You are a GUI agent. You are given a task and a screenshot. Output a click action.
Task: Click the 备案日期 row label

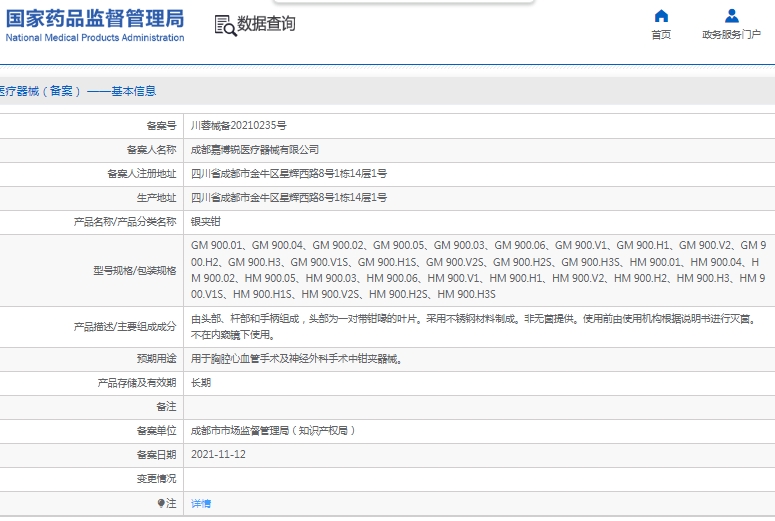156,454
